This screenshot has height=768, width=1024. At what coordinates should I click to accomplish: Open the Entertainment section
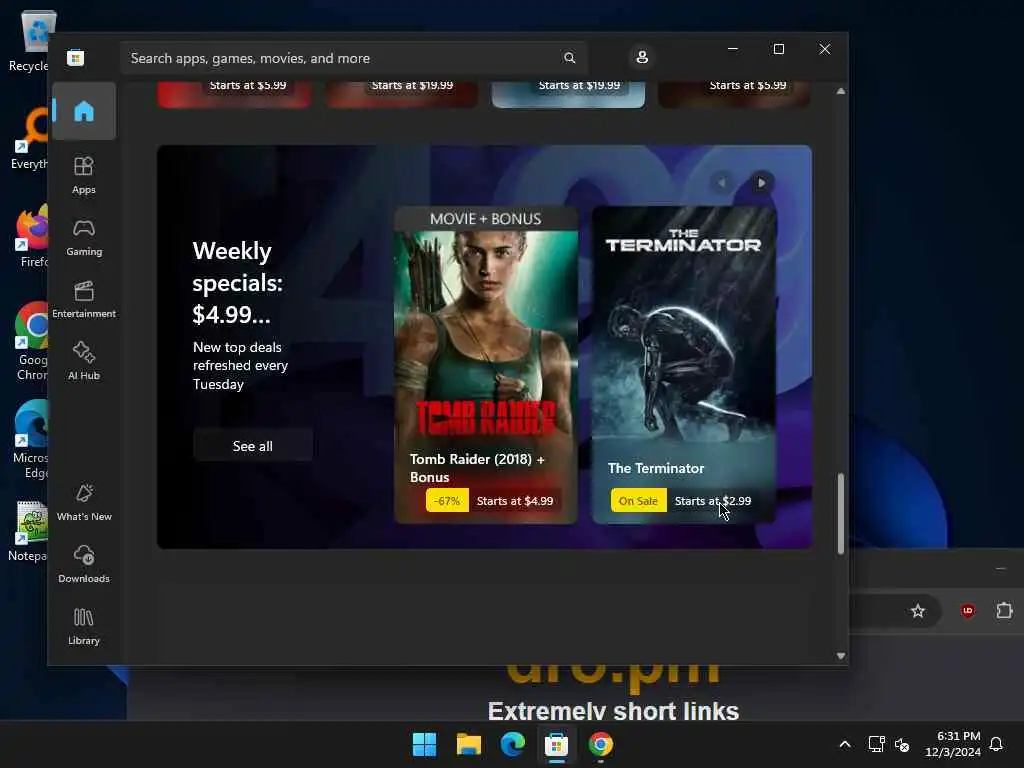(x=84, y=300)
